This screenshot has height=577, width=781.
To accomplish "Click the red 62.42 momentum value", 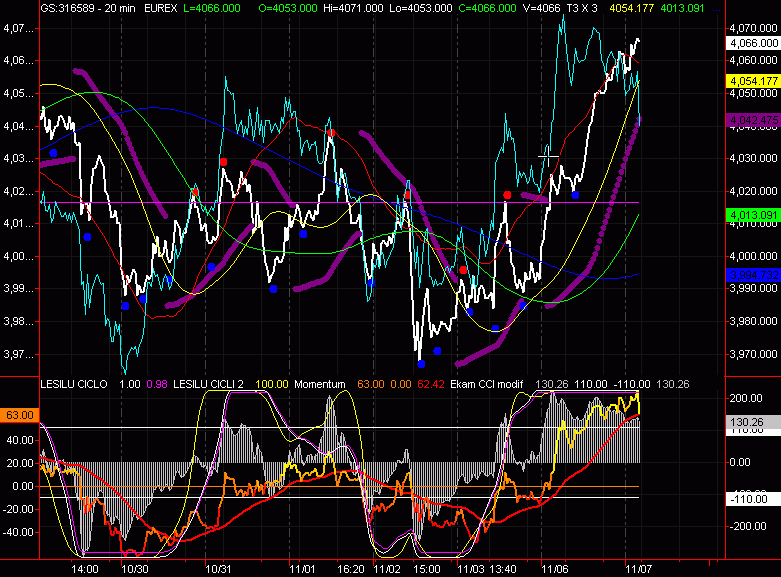I will [431, 384].
